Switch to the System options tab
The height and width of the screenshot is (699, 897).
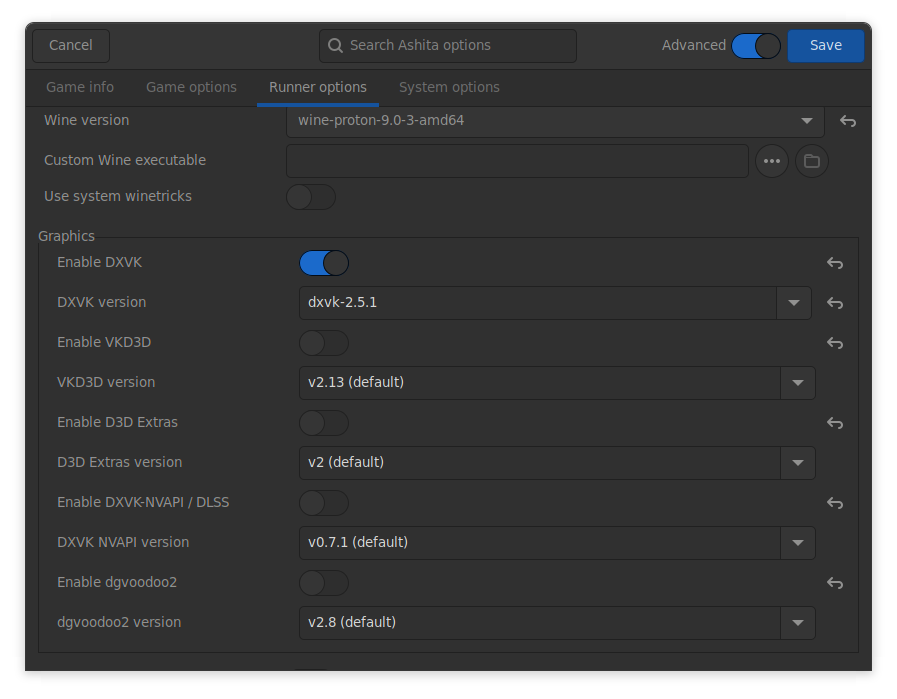click(x=449, y=87)
